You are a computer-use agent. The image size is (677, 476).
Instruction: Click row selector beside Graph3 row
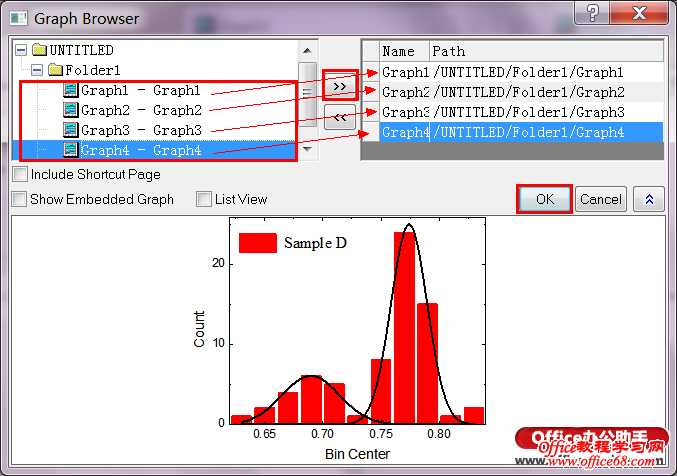pos(371,112)
